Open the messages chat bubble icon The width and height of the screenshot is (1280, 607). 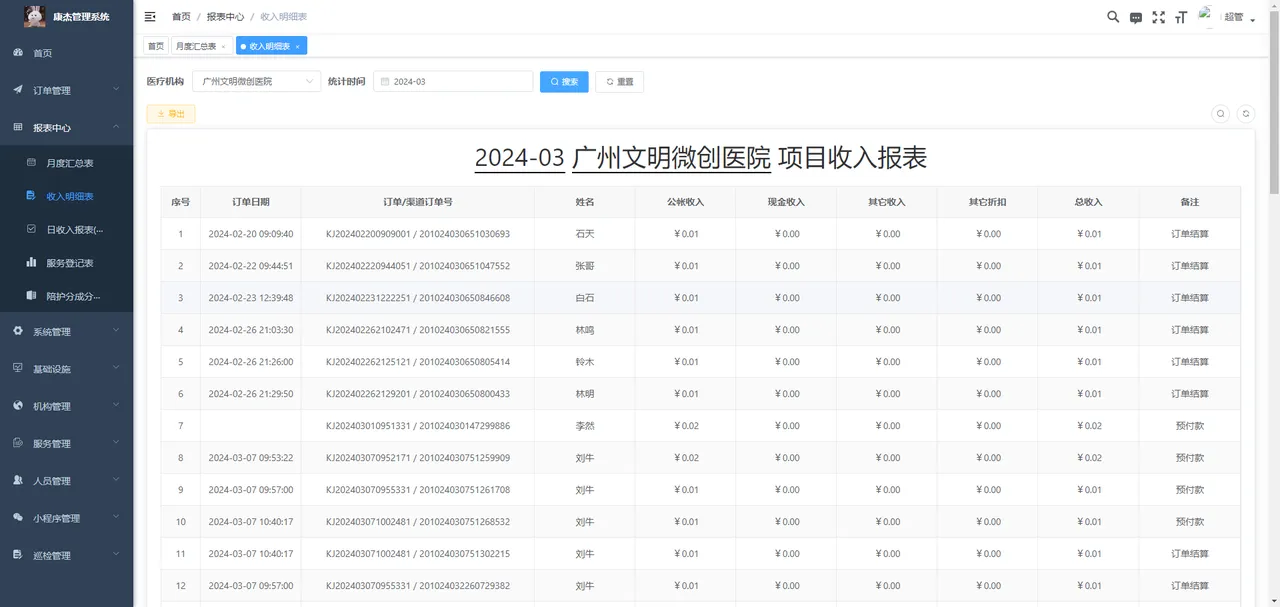point(1136,17)
